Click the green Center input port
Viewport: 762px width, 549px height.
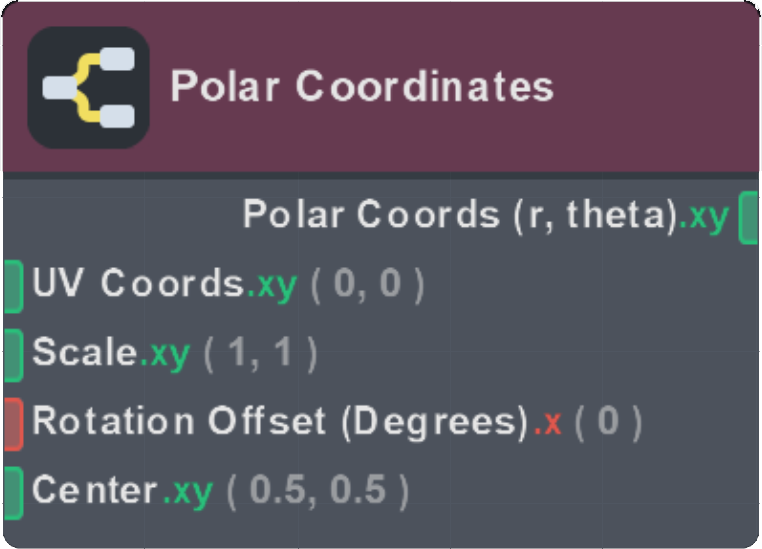click(12, 490)
